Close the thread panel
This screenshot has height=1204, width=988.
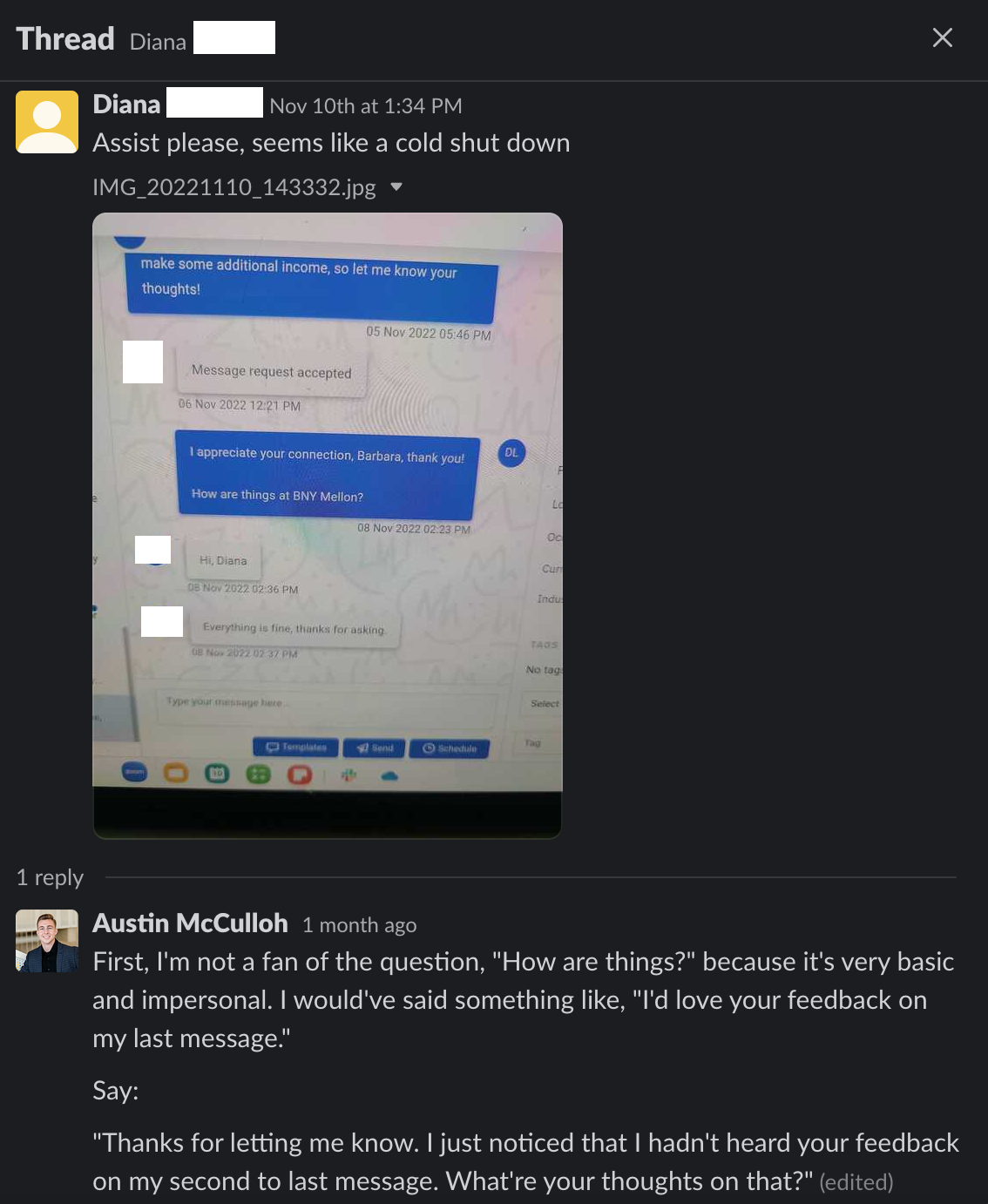(x=942, y=37)
